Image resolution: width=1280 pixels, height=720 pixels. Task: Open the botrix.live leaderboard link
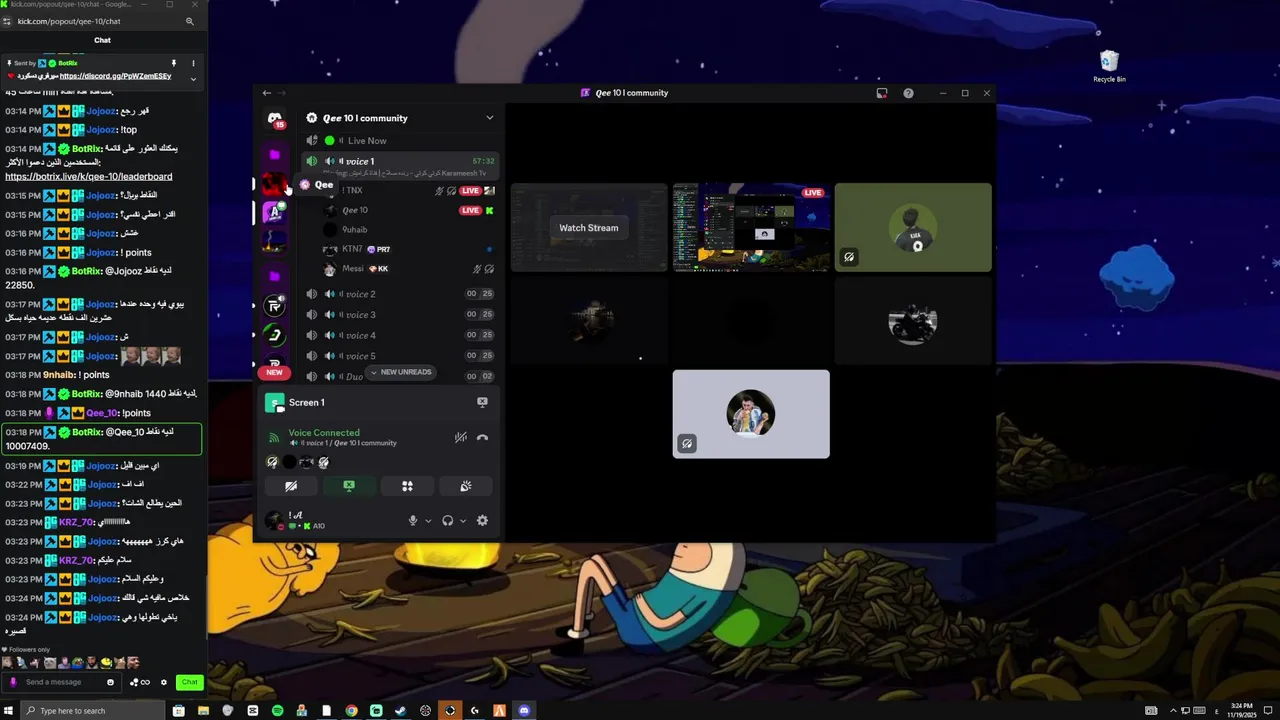[88, 177]
